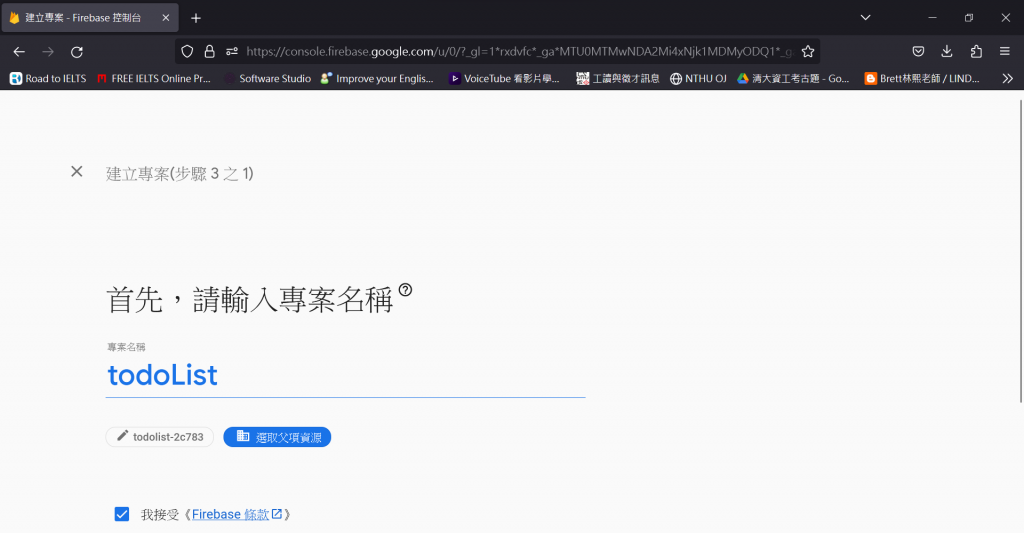Click the select parent resource button

(x=278, y=437)
